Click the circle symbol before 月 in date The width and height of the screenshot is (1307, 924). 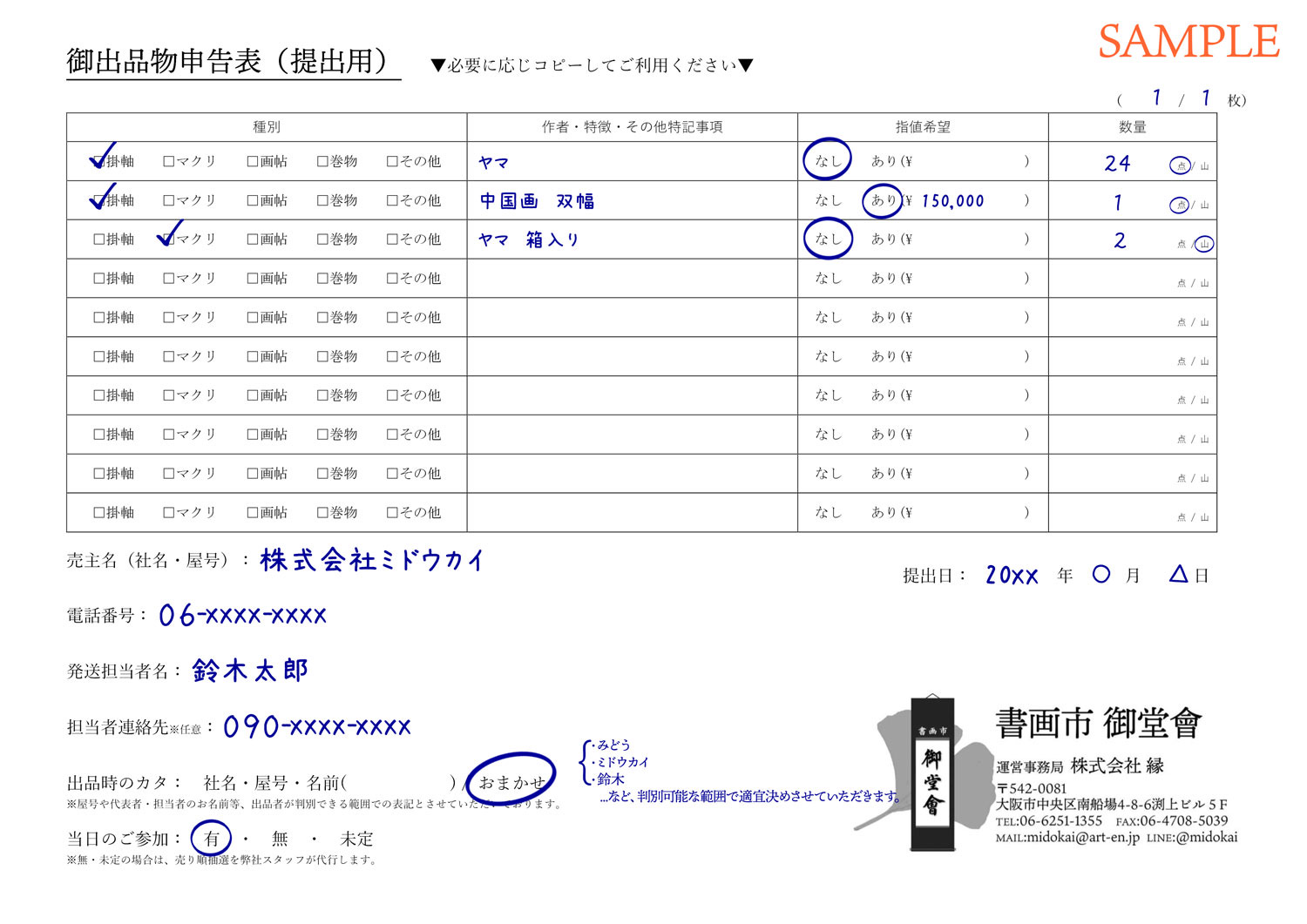tap(1101, 574)
